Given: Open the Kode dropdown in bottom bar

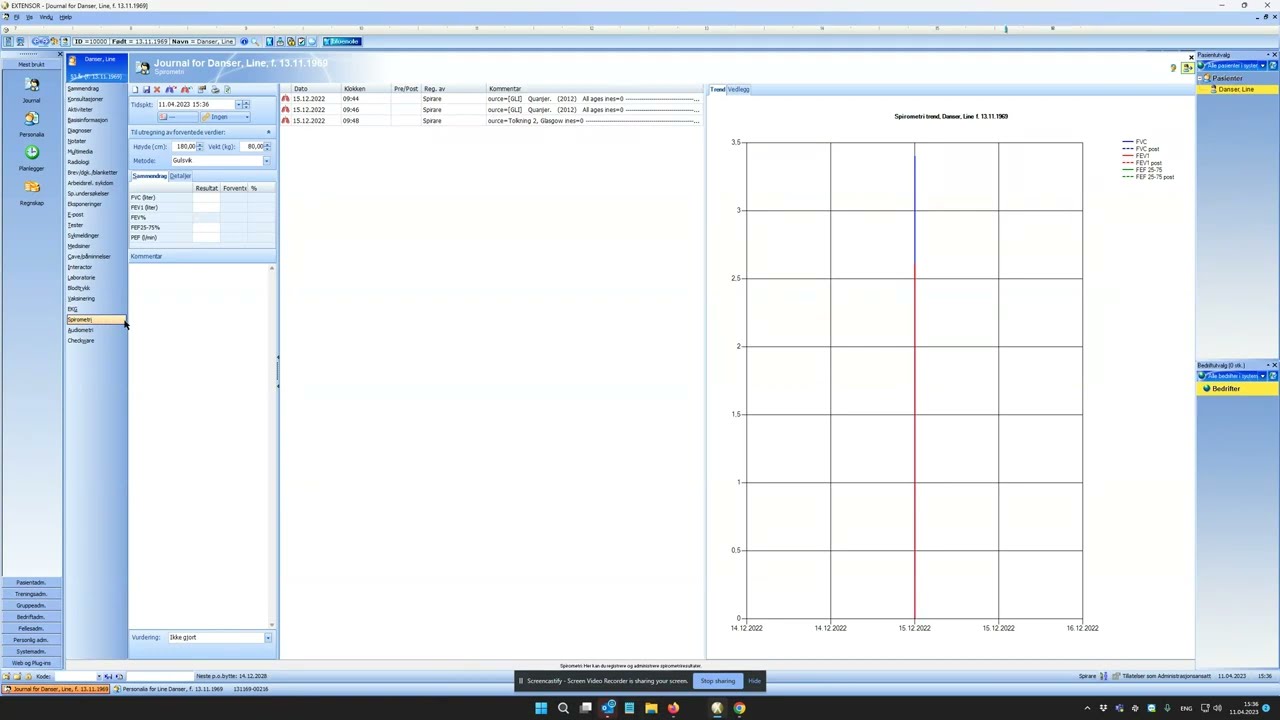Looking at the screenshot, I should click(98, 677).
